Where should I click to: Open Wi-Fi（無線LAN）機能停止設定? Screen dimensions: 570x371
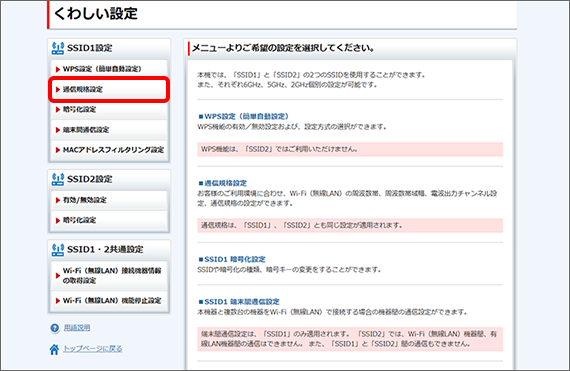[109, 301]
